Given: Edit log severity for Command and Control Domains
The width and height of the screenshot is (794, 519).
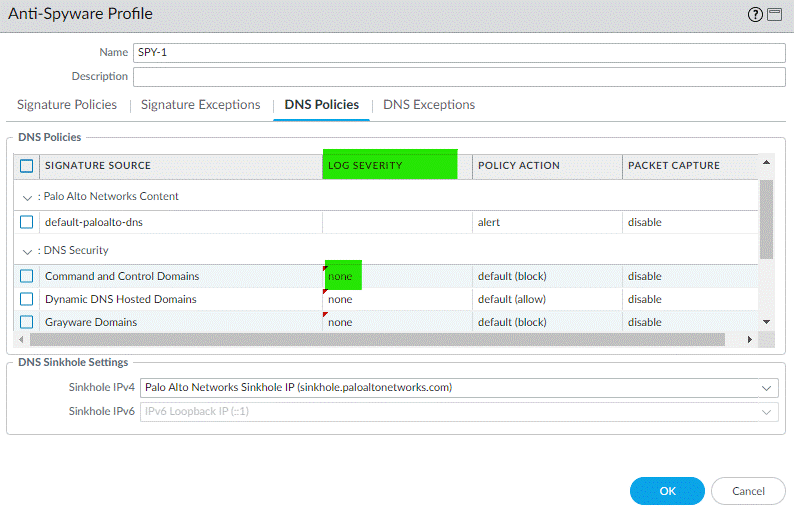Looking at the screenshot, I should tap(340, 276).
